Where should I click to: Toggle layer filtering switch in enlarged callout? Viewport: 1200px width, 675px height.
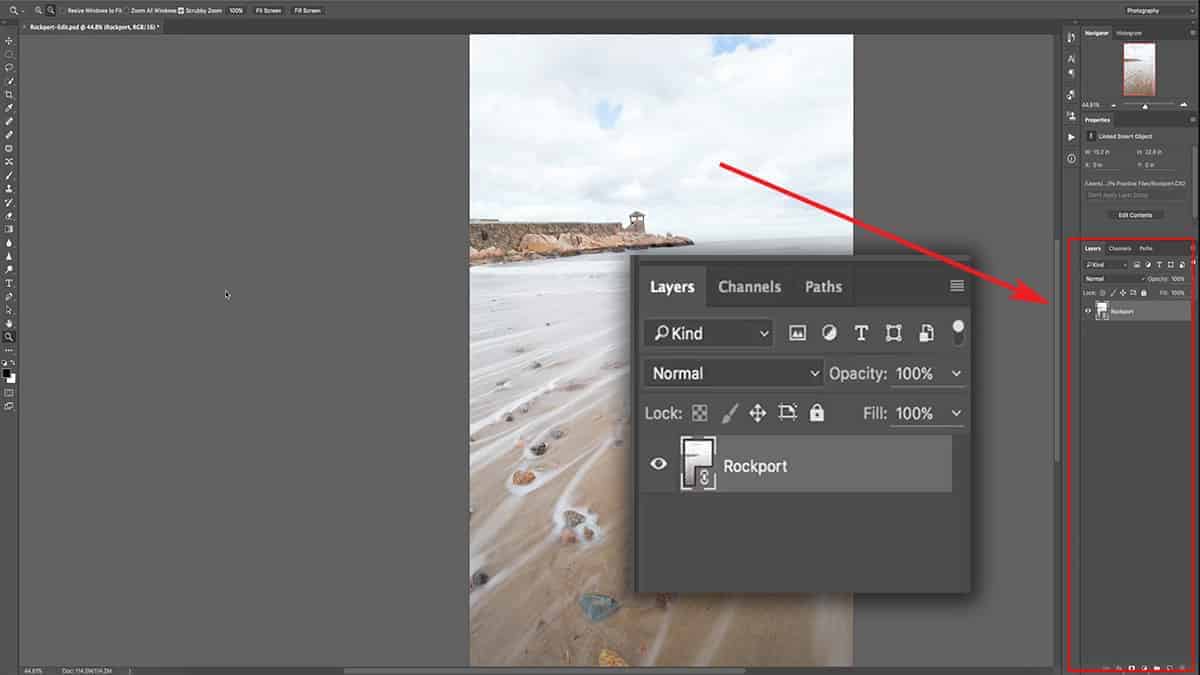[958, 332]
